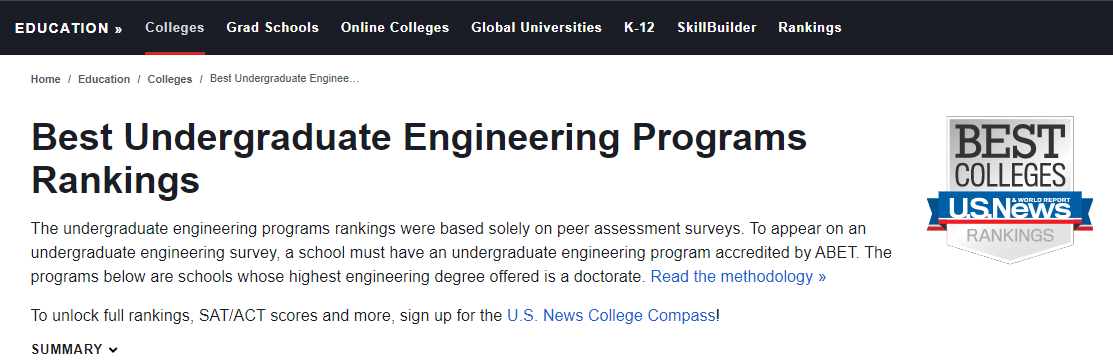
Task: Click the Best Colleges U.S. News badge
Action: click(1009, 189)
